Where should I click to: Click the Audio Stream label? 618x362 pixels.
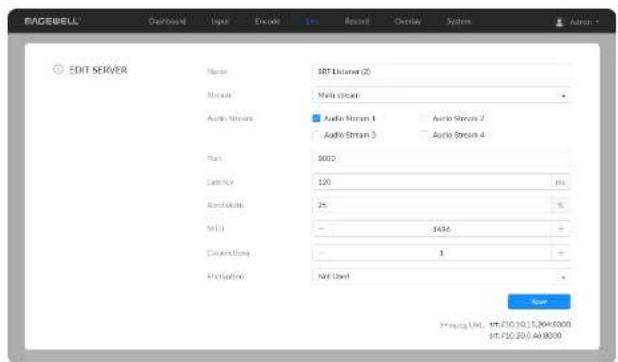[230, 118]
